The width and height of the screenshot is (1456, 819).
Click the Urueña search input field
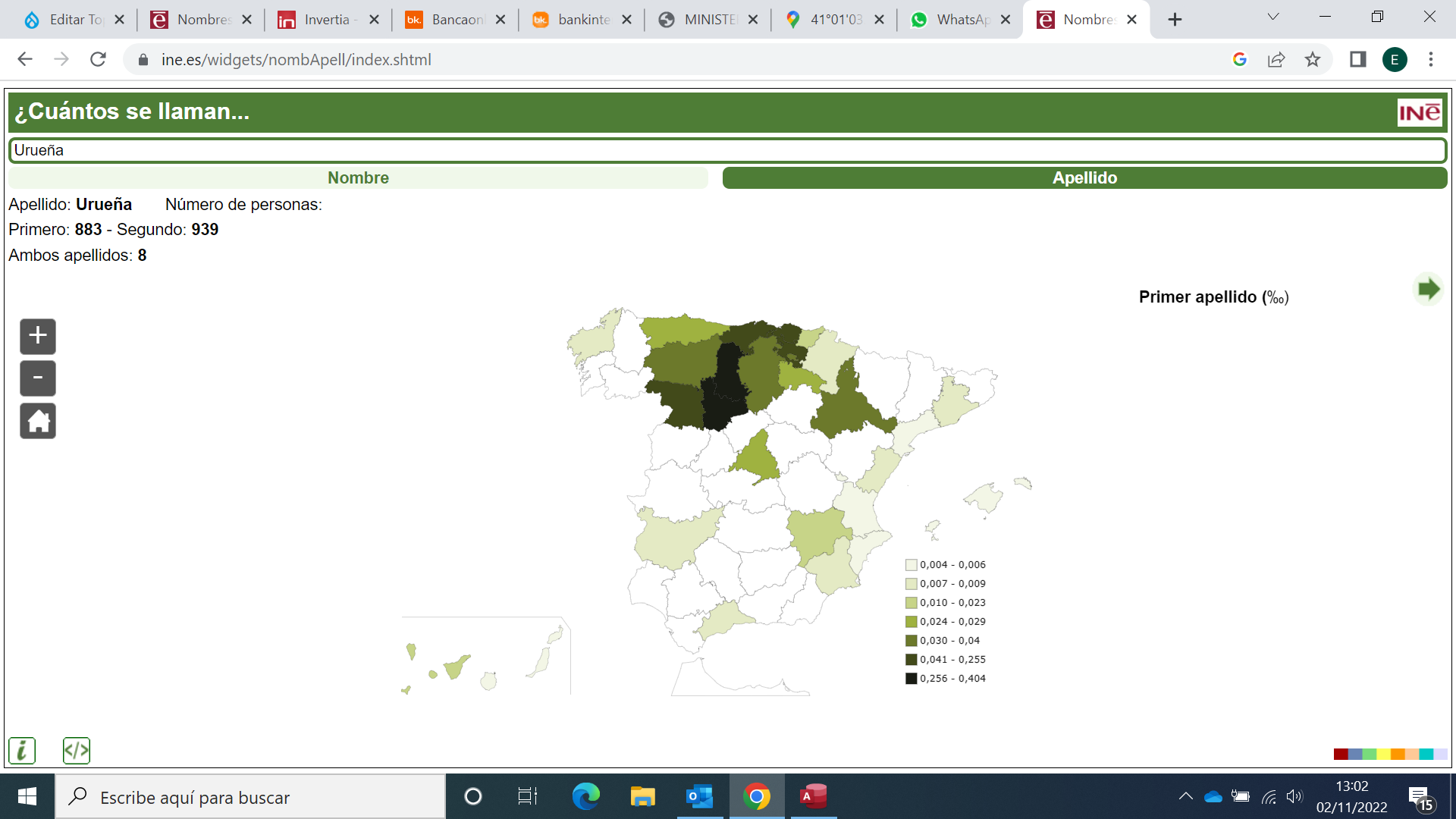point(726,150)
